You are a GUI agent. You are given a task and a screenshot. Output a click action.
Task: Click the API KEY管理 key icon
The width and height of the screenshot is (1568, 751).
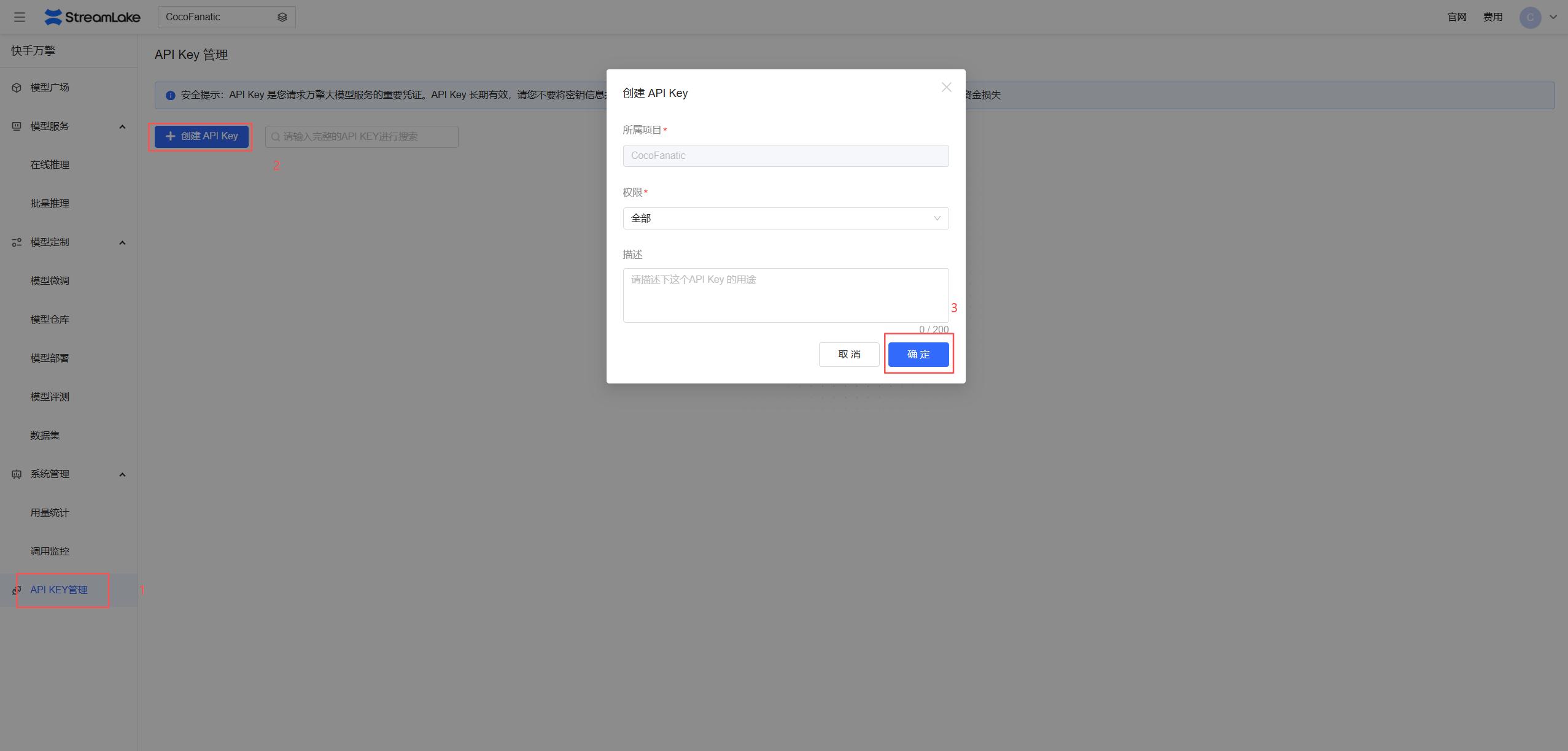(x=17, y=590)
